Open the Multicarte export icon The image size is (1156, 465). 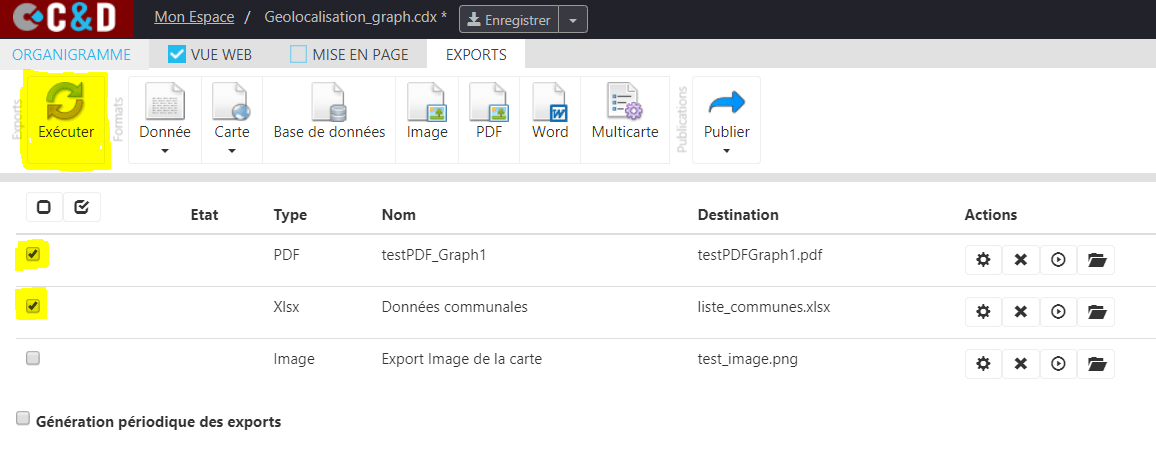(624, 102)
